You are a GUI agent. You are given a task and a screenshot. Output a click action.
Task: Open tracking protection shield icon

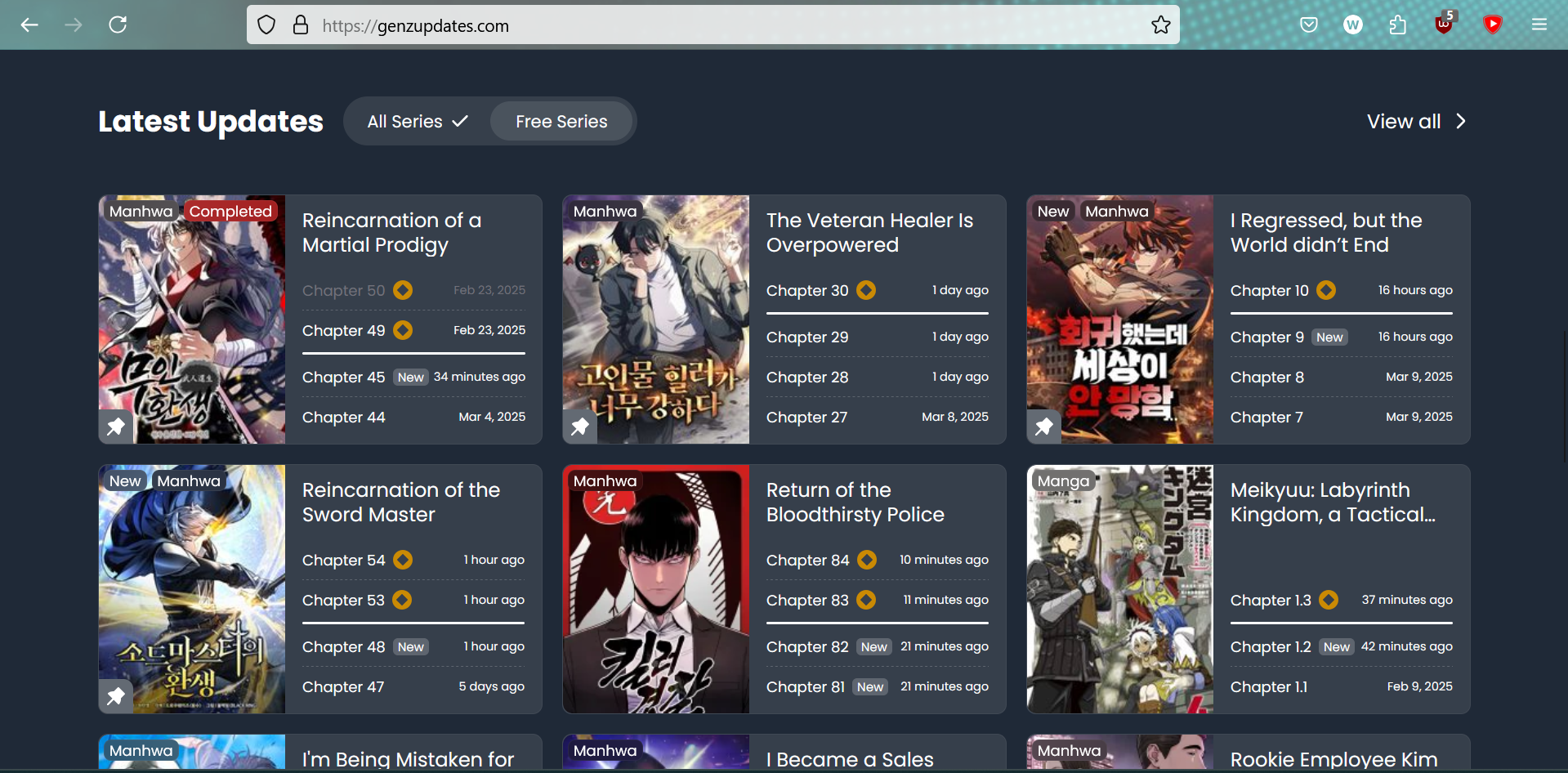click(x=266, y=25)
